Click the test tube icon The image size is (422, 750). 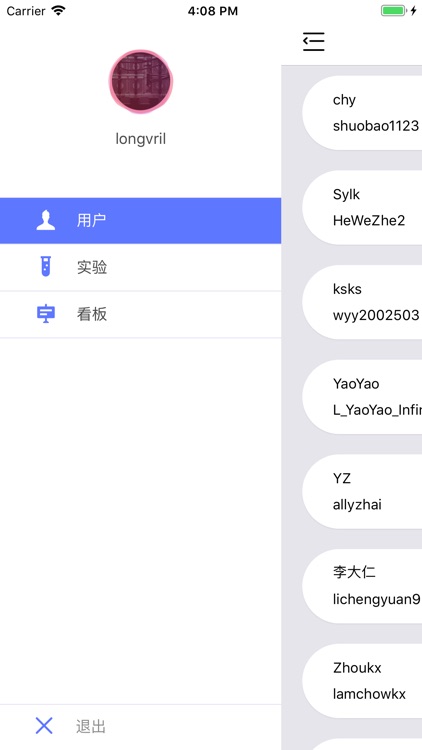pos(46,266)
